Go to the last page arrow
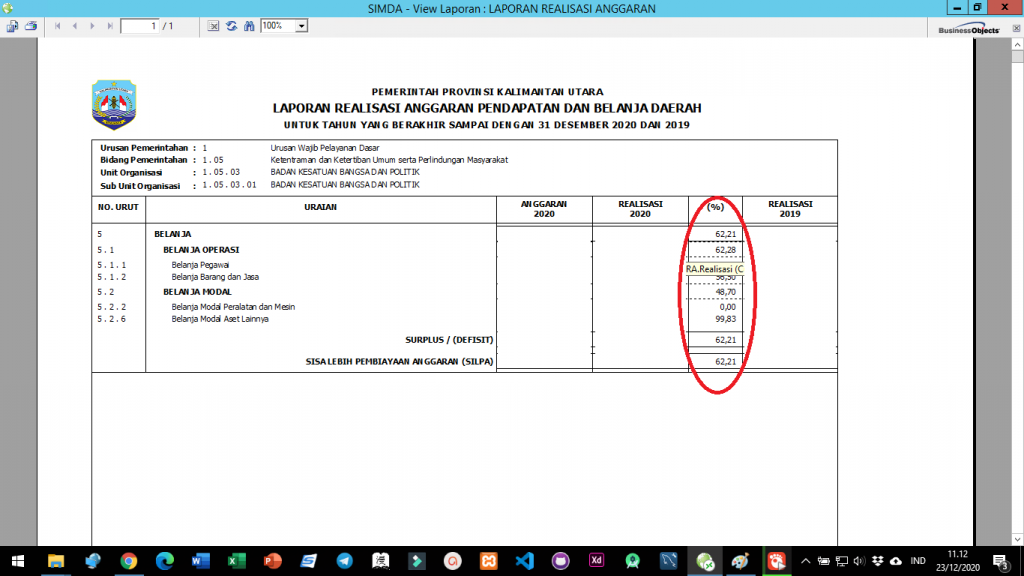The width and height of the screenshot is (1024, 576). tap(109, 26)
